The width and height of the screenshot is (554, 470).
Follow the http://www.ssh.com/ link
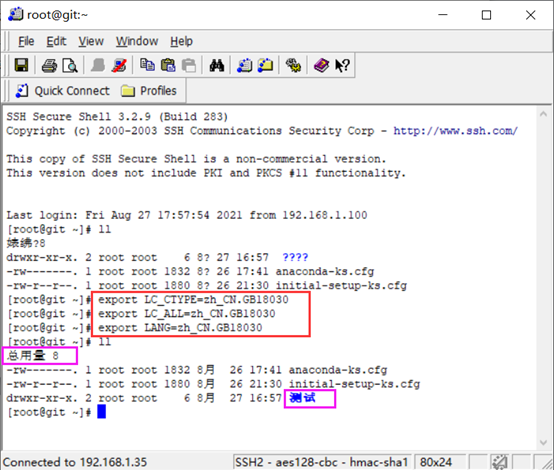(x=456, y=131)
